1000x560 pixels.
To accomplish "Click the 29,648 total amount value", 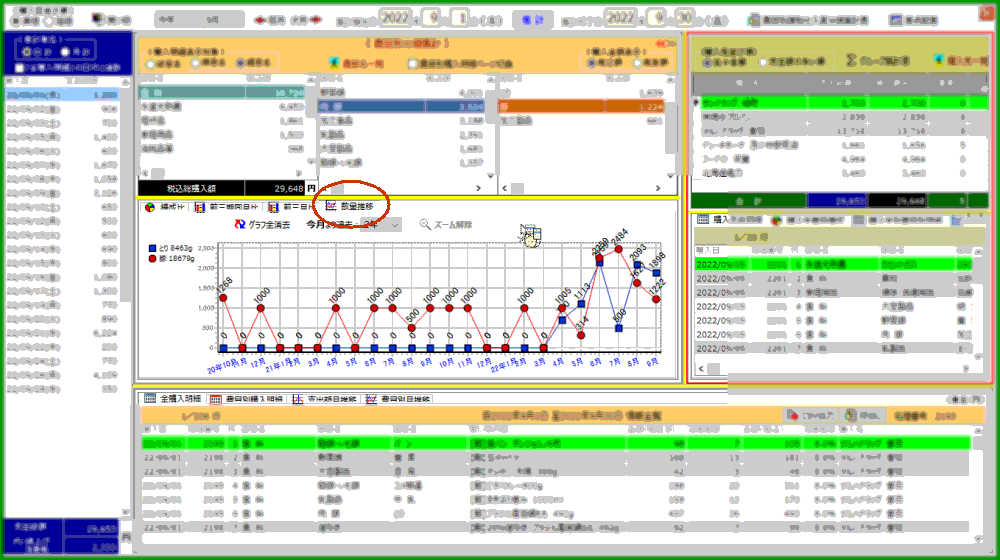I will pos(289,189).
